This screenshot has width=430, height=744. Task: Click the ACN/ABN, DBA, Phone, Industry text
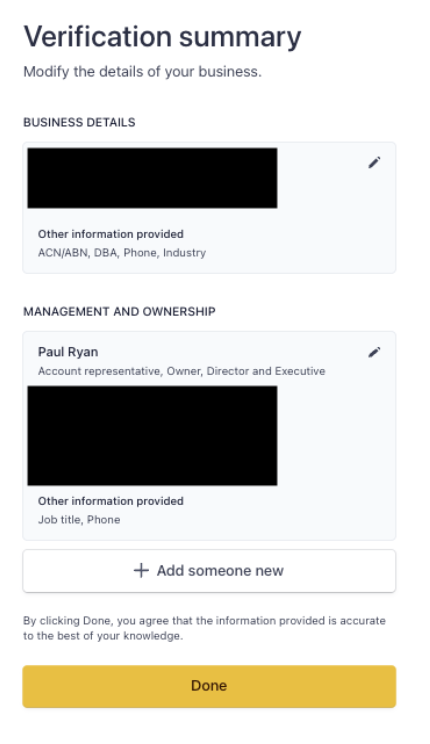click(122, 252)
